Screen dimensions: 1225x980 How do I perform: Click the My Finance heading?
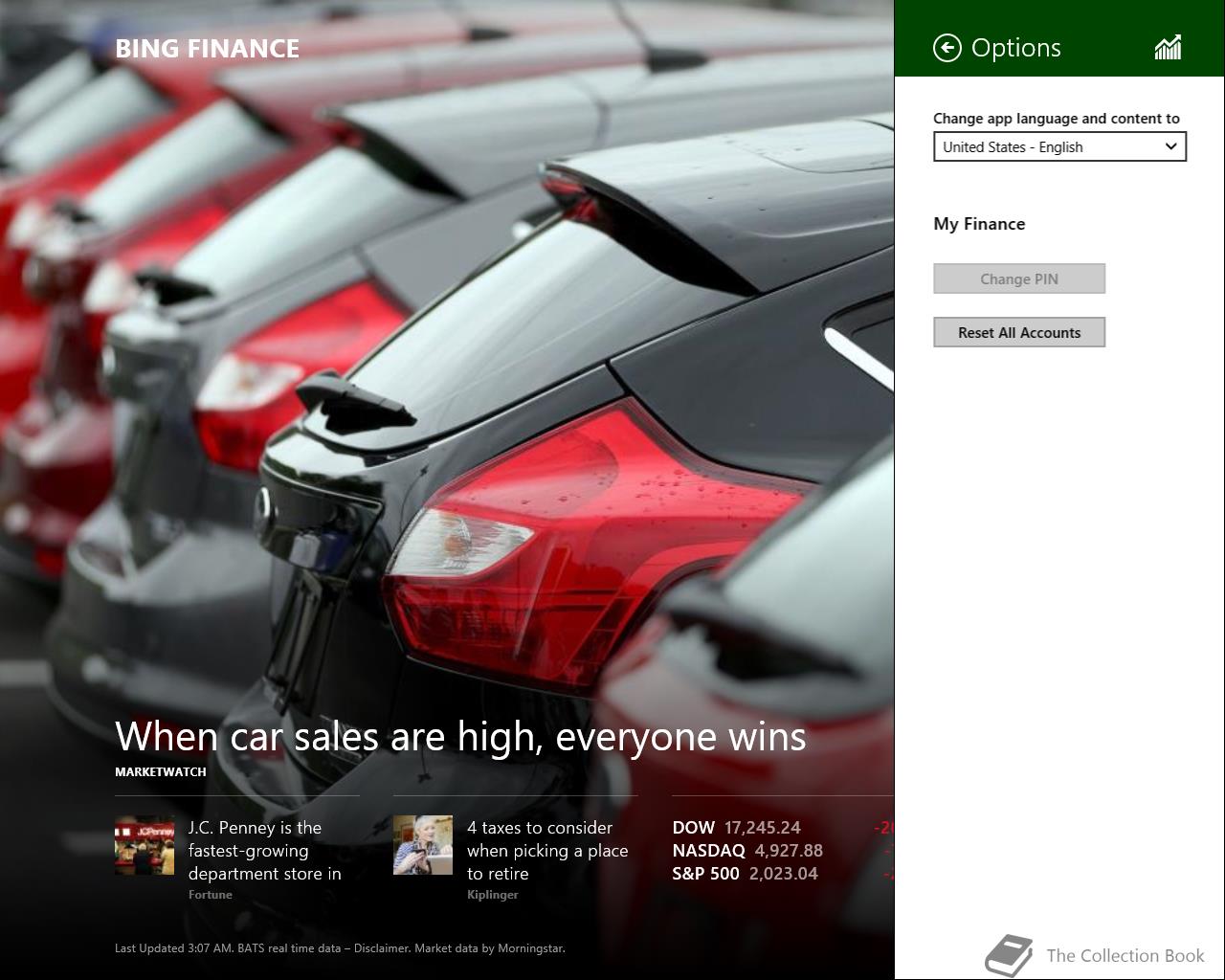(979, 224)
